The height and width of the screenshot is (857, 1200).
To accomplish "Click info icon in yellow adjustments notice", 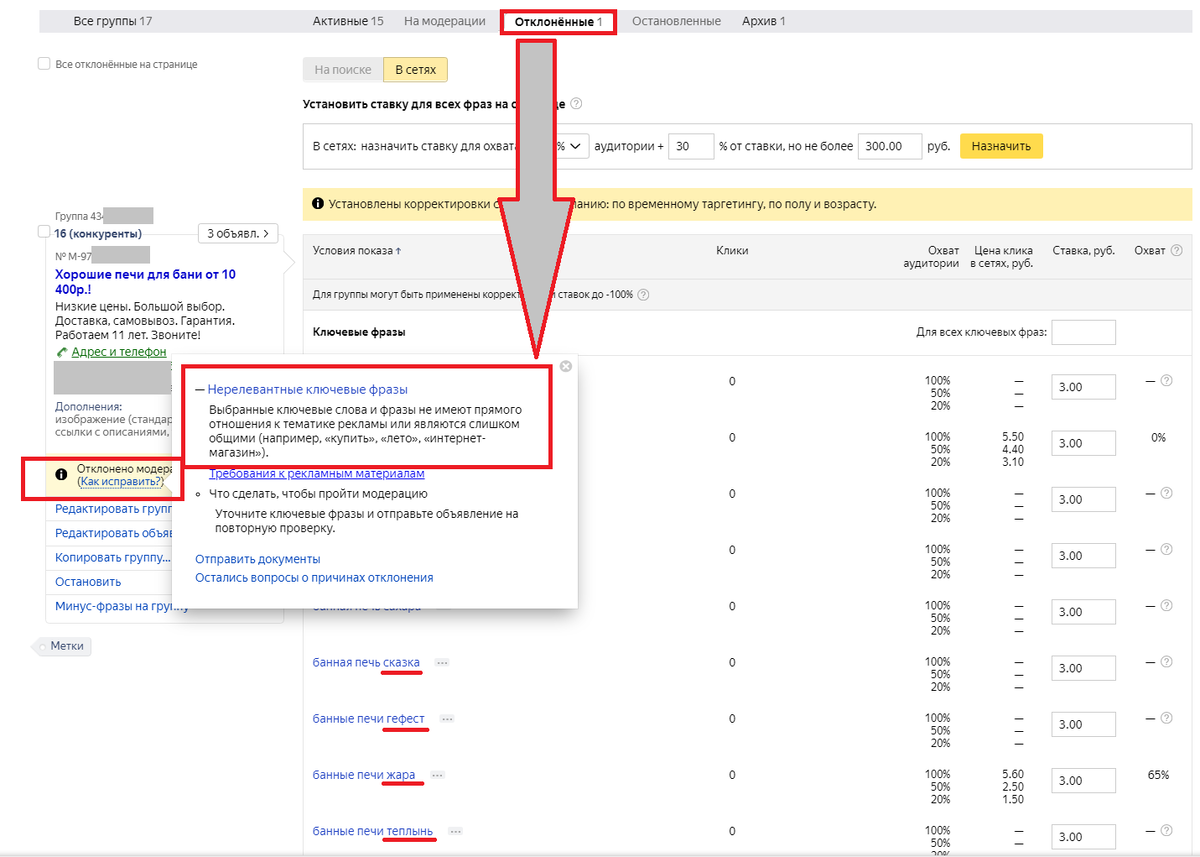I will [318, 204].
